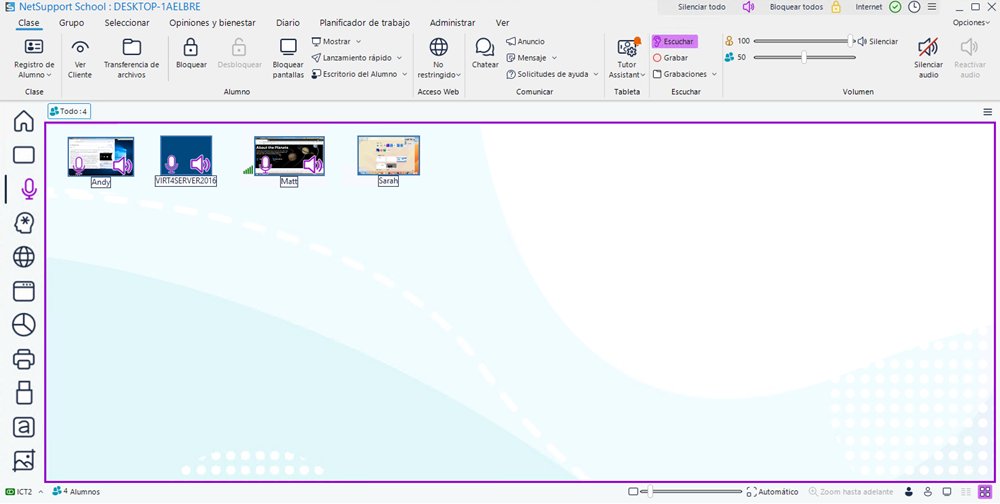
Task: Click Bloquear todos text
Action: tap(797, 7)
